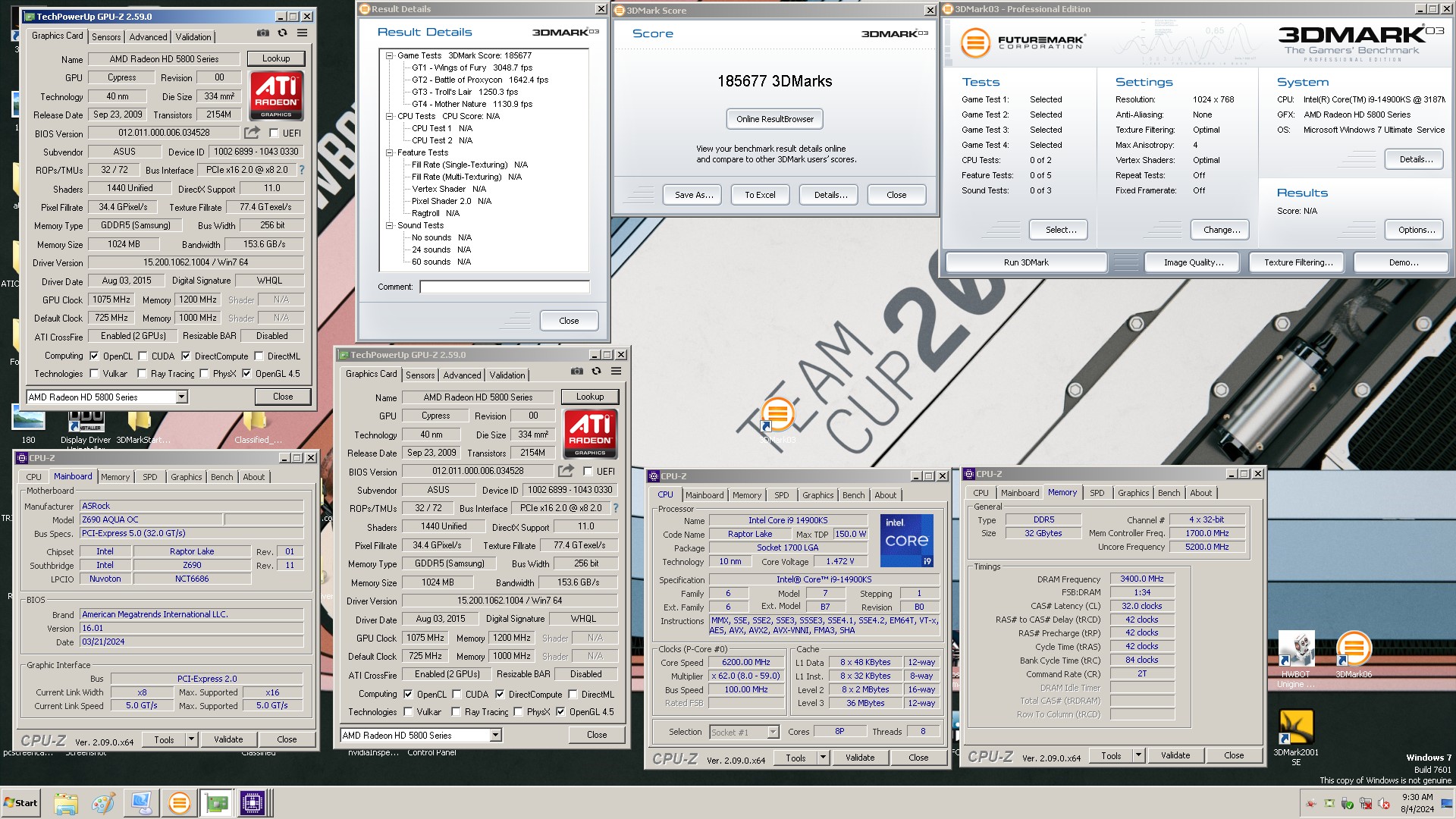Viewport: 1456px width, 819px height.
Task: Click the Windows Start button
Action: (x=21, y=803)
